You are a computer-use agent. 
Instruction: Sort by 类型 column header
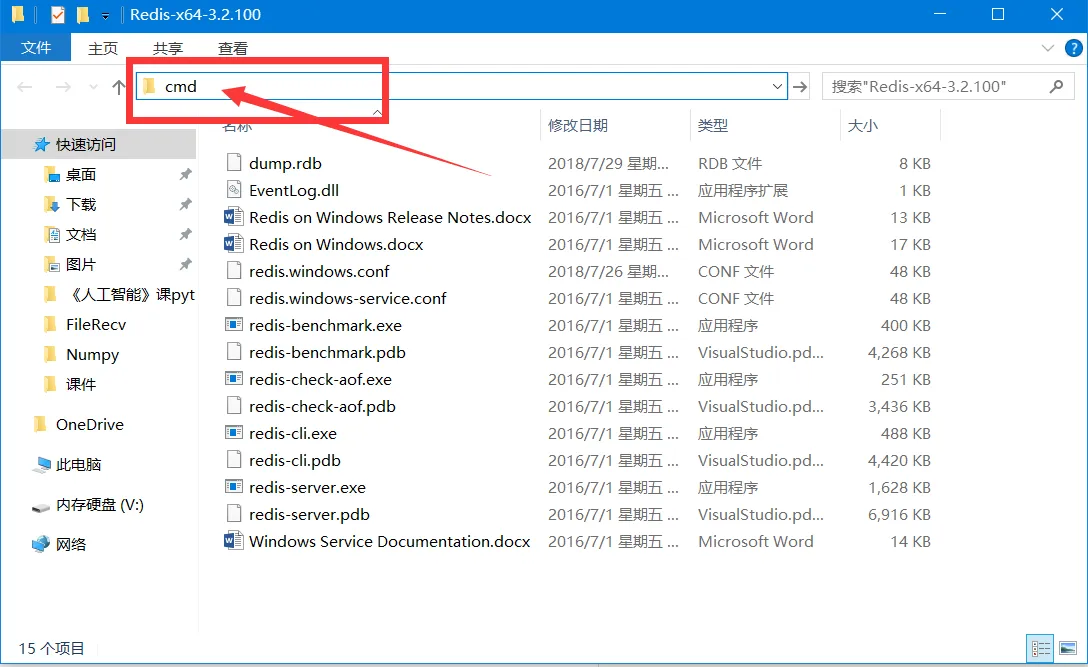(713, 126)
